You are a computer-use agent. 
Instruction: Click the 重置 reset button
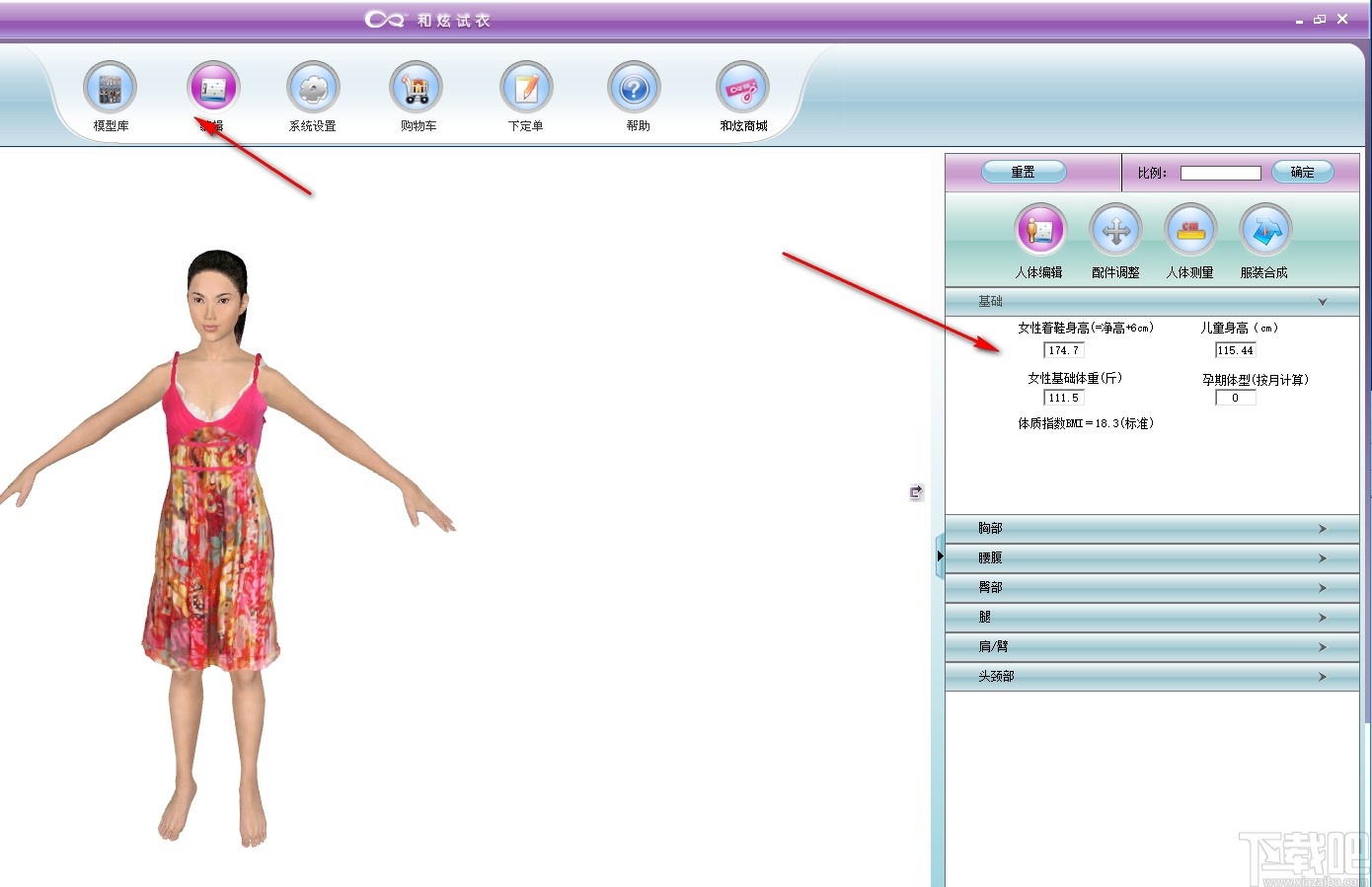[x=1024, y=172]
